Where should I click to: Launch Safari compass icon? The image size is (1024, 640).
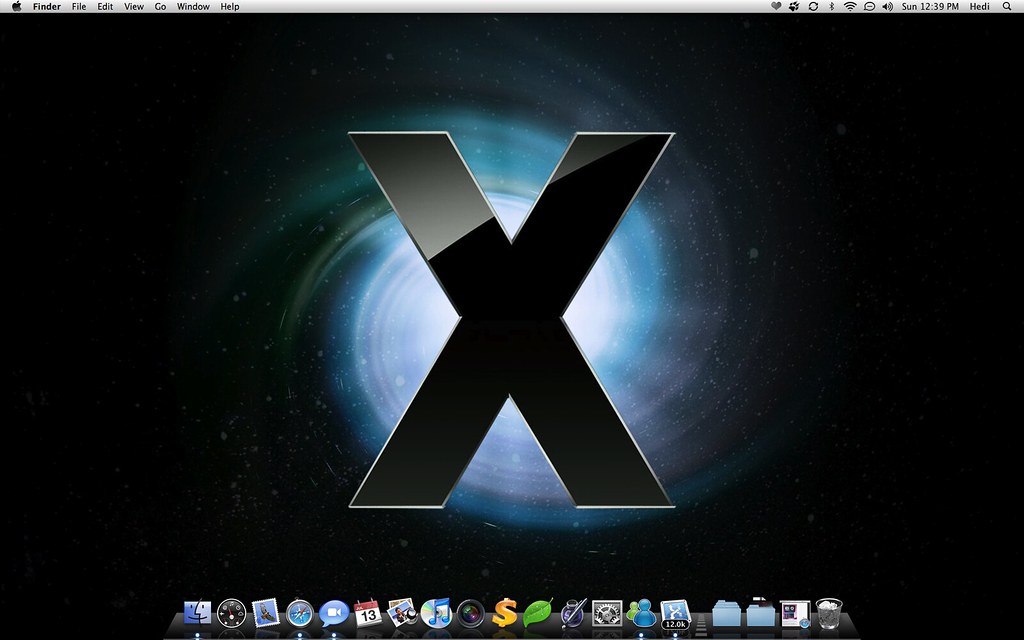click(x=300, y=614)
